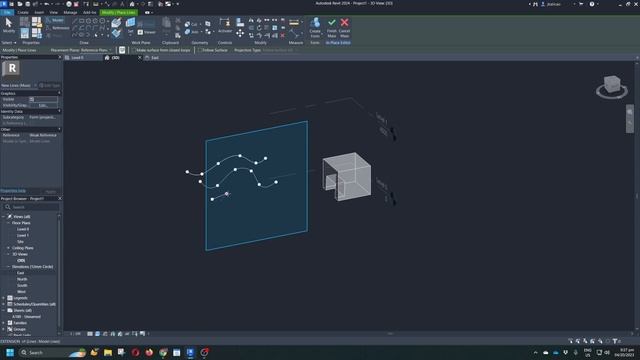This screenshot has width=640, height=360.
Task: Click the work plane Viewer button
Action: click(147, 32)
